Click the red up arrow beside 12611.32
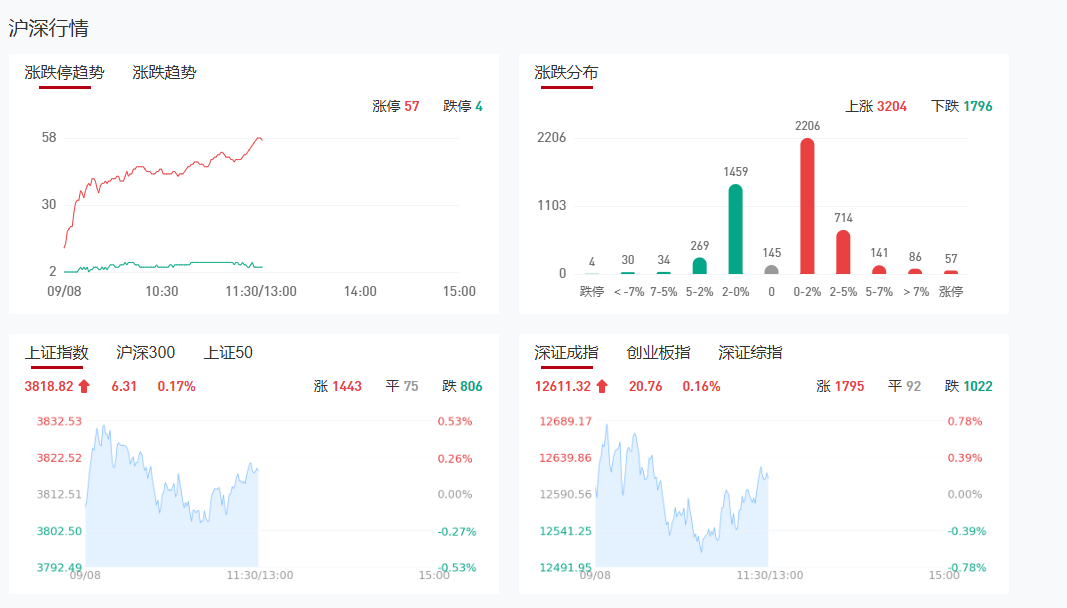Screen dimensions: 1067x608 click(x=602, y=386)
